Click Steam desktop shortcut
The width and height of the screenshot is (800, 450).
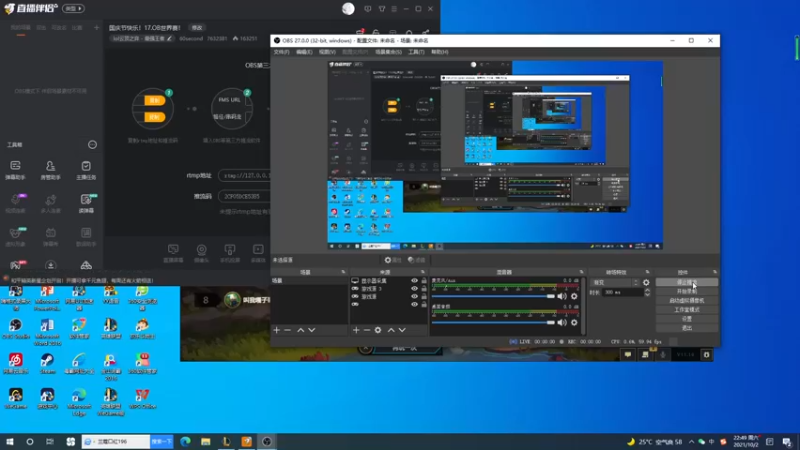point(47,364)
